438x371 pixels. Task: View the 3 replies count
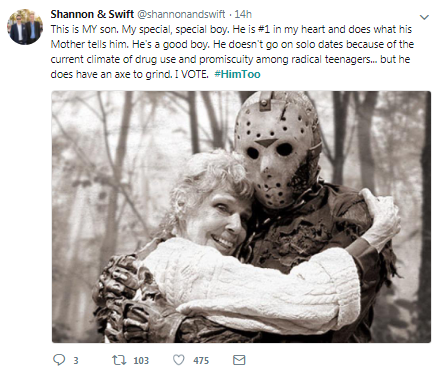[76, 360]
